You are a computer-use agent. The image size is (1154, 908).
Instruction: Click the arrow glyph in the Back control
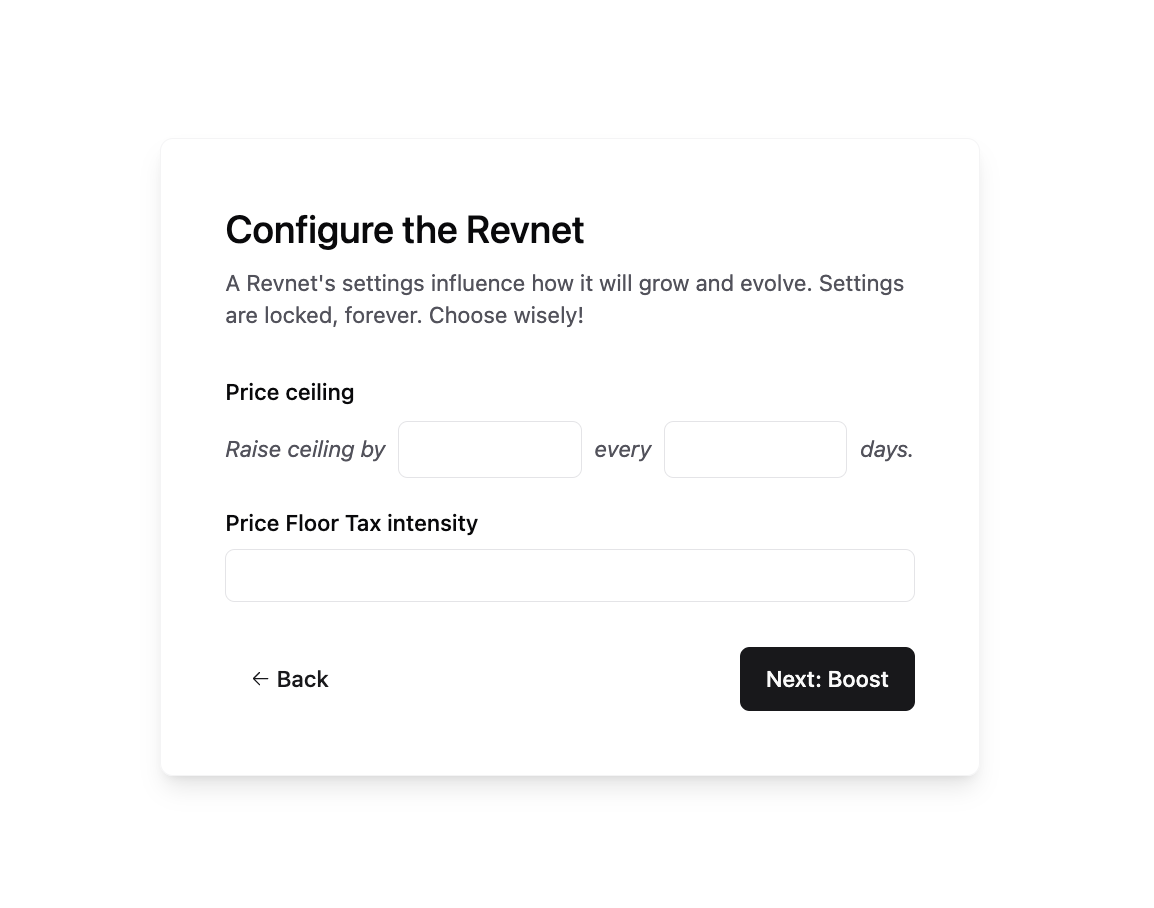[x=260, y=679]
